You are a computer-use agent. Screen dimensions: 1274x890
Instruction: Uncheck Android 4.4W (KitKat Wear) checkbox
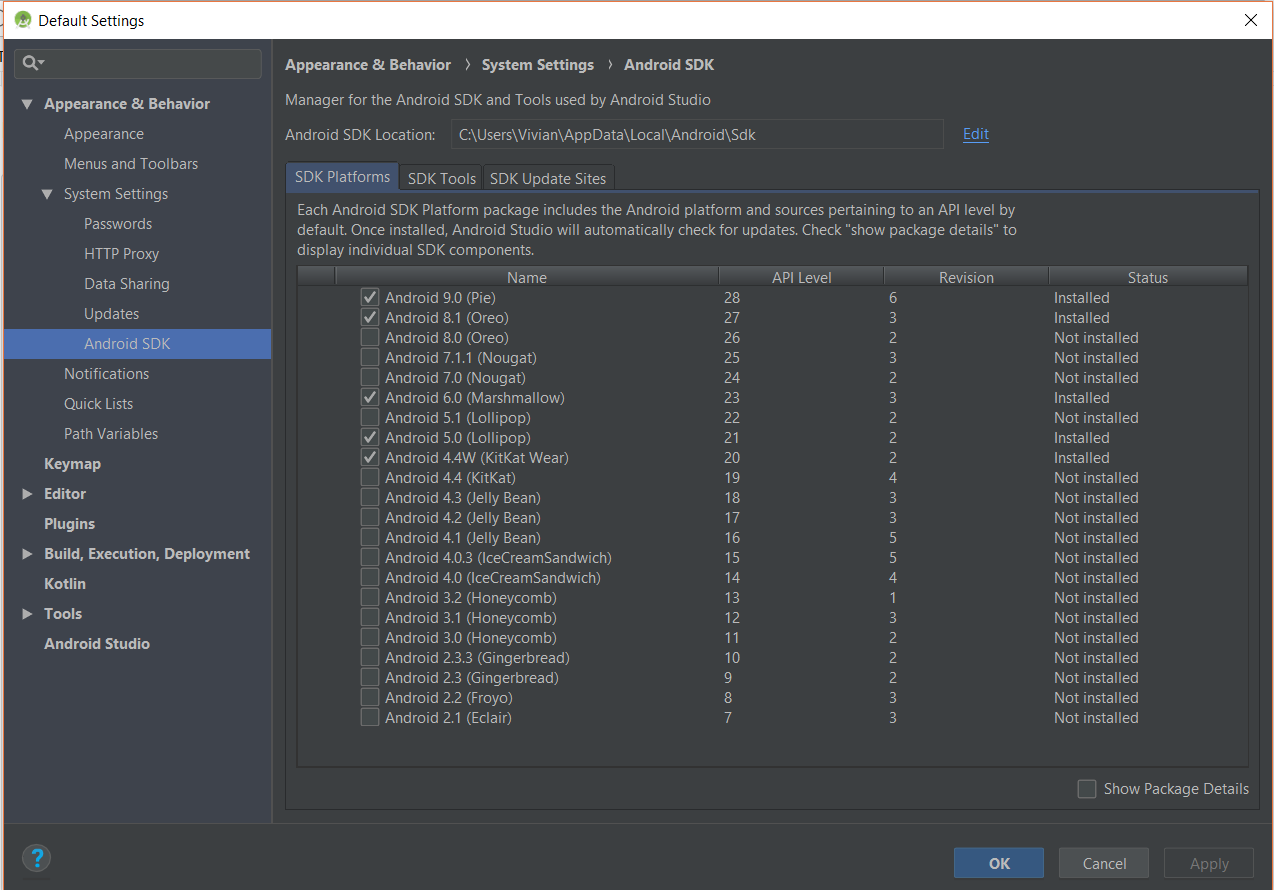click(x=370, y=457)
